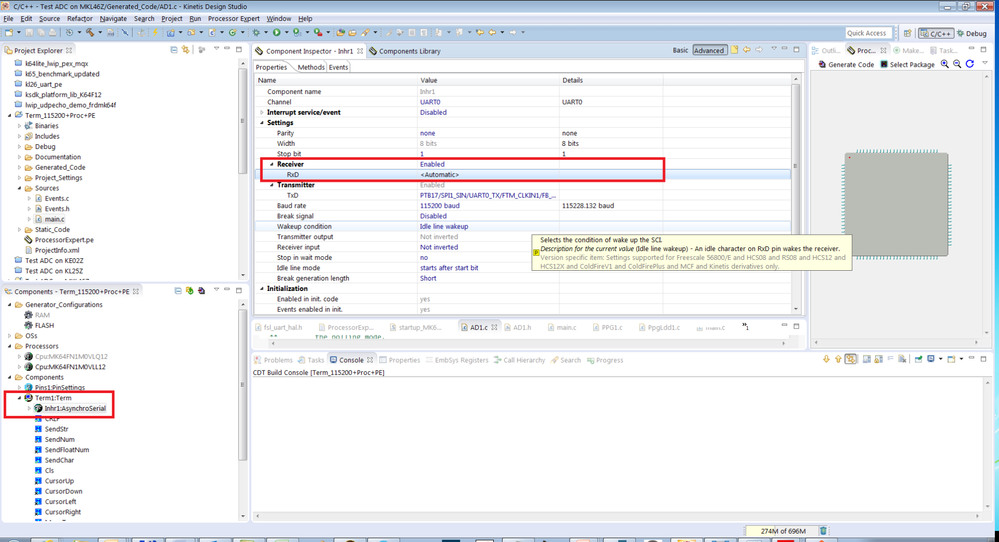Select Inhr1:AsynchroSerial component
Viewport: 999px width, 542px height.
tap(75, 408)
